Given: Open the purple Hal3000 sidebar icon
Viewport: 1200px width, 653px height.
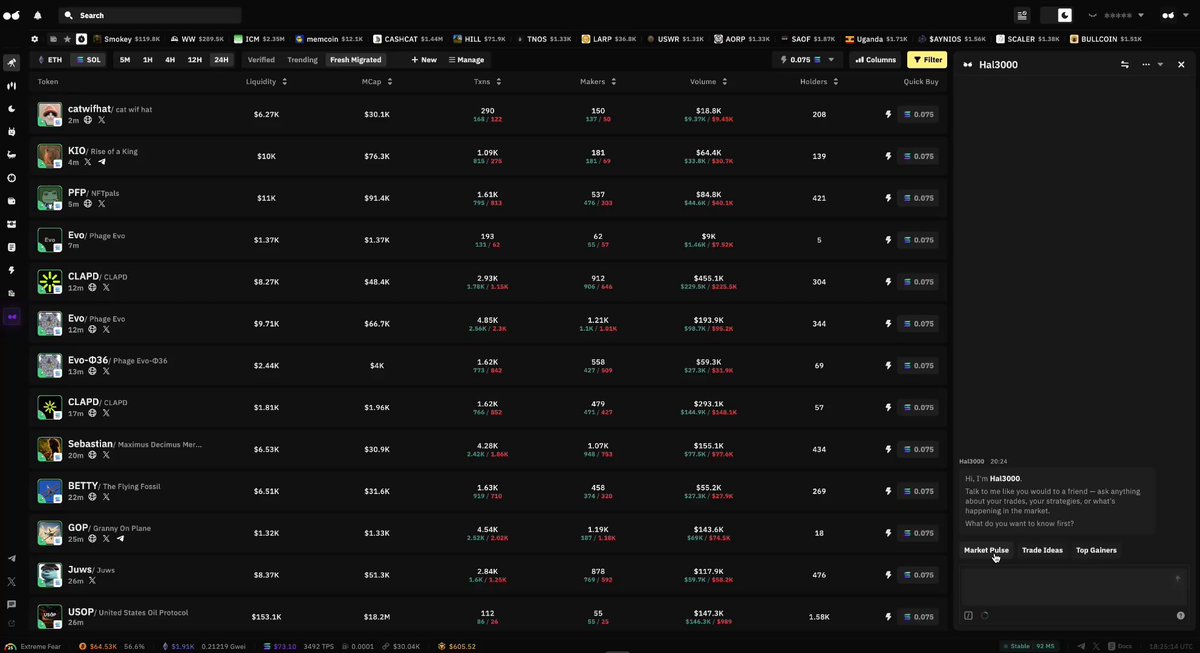Looking at the screenshot, I should click(x=12, y=316).
